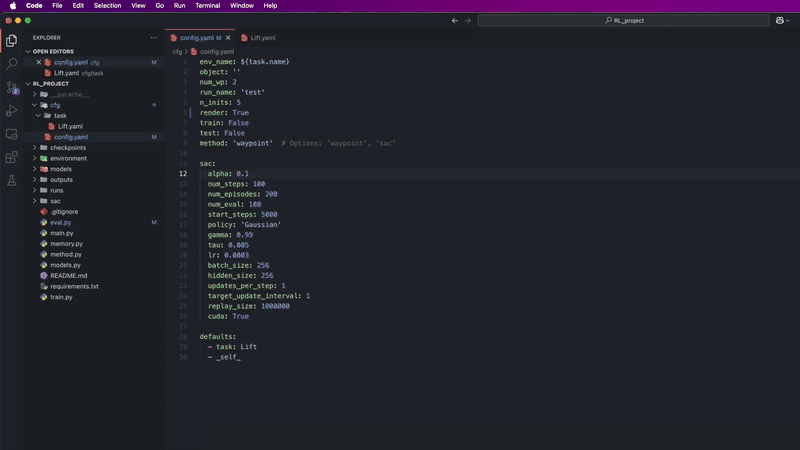Collapse the cfg folder
The width and height of the screenshot is (800, 450).
55,105
